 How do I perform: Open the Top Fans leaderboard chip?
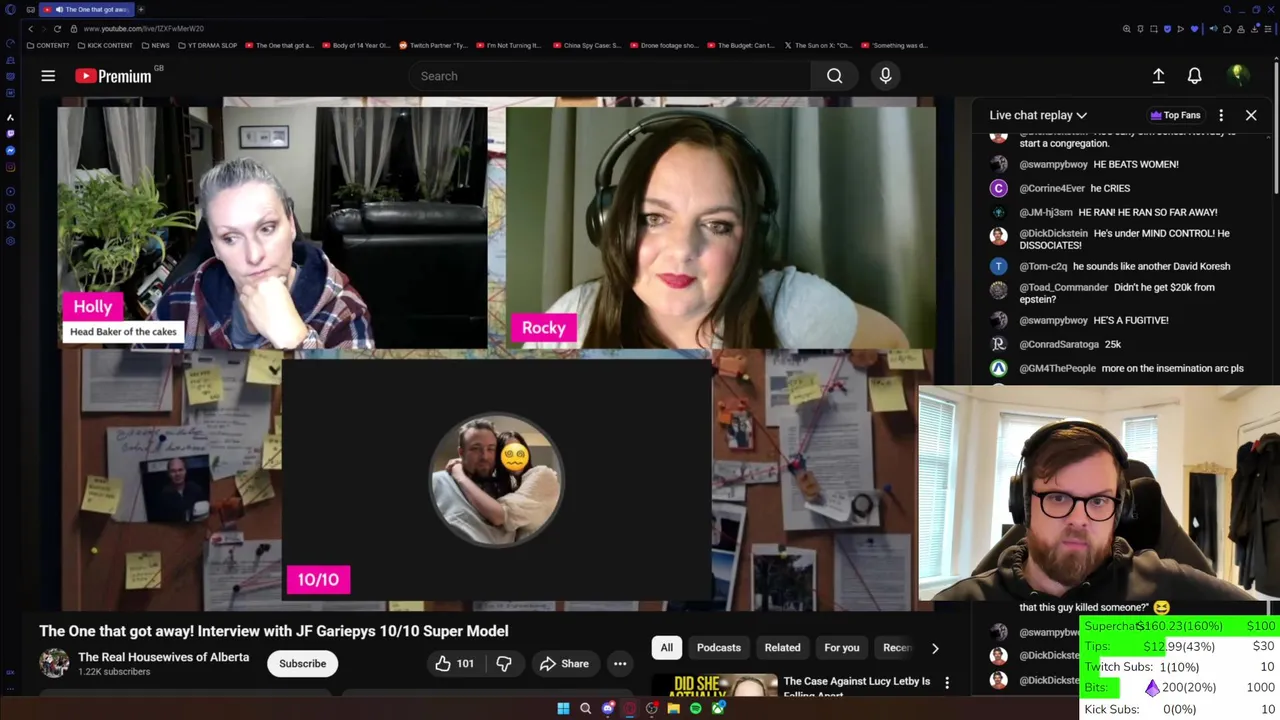coord(1175,115)
